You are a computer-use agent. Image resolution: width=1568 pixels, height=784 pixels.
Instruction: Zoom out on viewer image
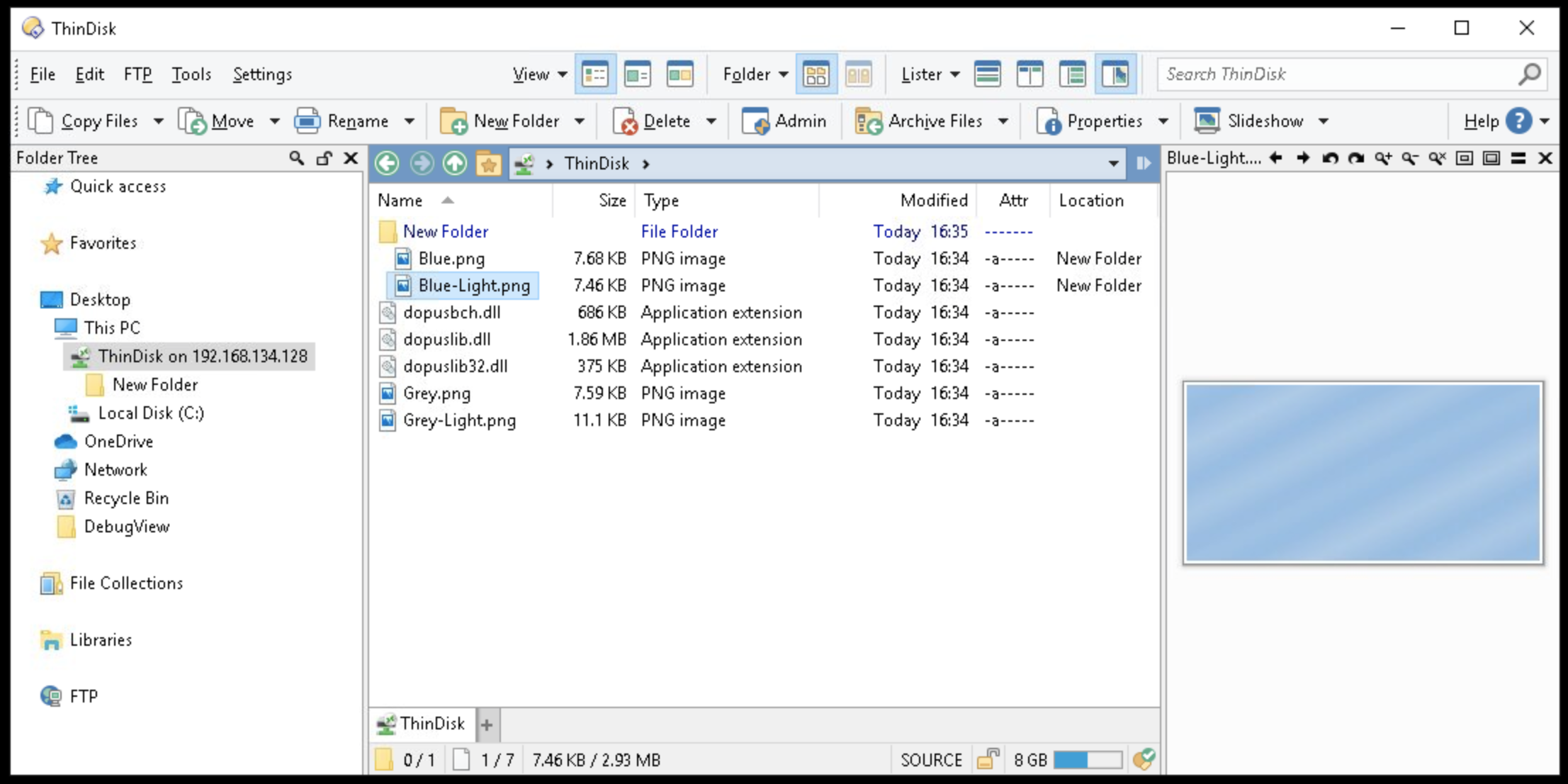coord(1411,158)
